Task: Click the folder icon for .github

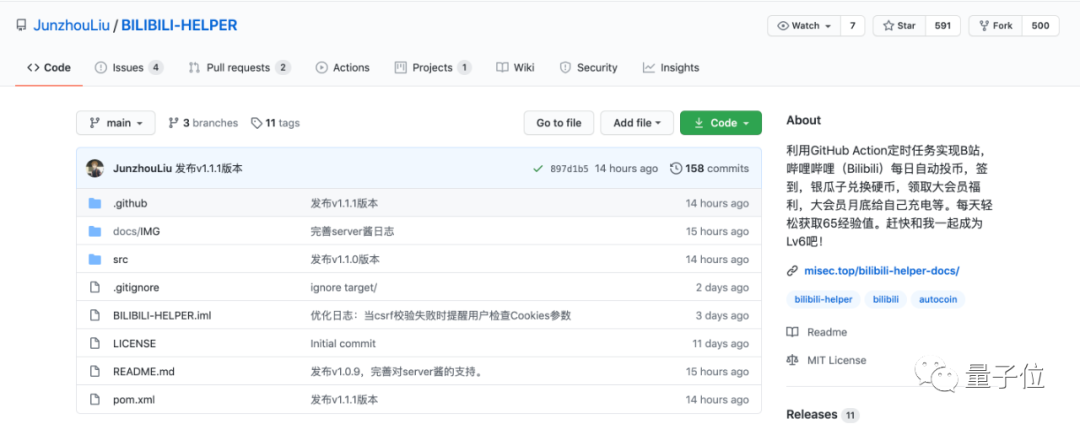Action: [95, 204]
